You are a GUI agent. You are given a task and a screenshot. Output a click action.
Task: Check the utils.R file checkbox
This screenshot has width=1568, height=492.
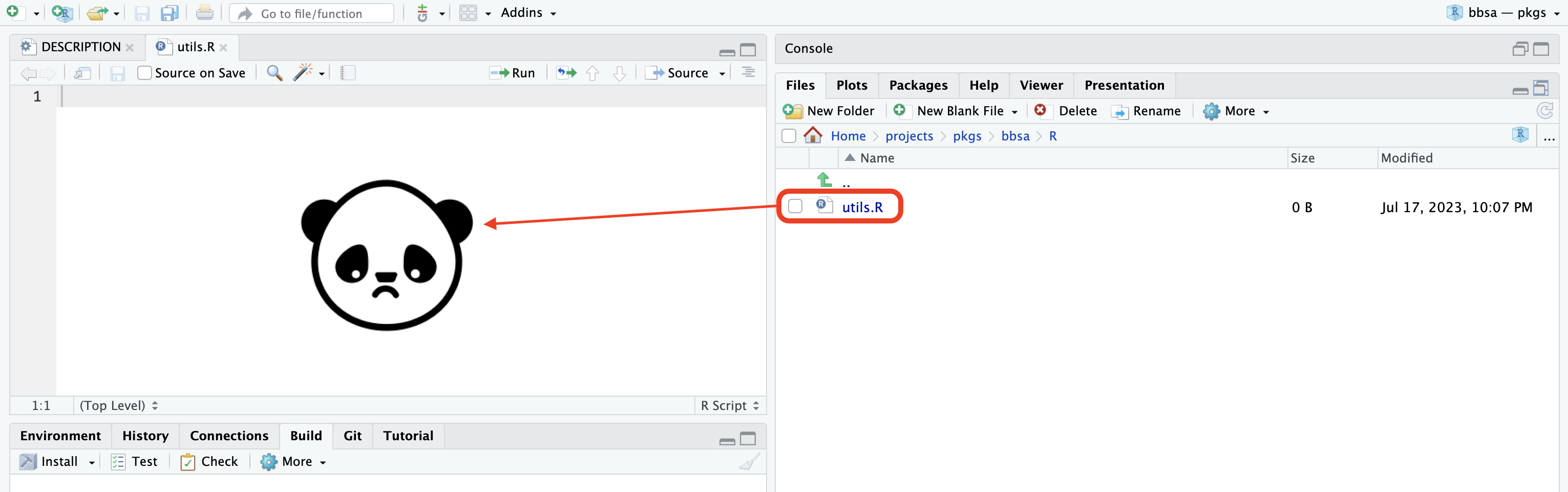pyautogui.click(x=795, y=207)
